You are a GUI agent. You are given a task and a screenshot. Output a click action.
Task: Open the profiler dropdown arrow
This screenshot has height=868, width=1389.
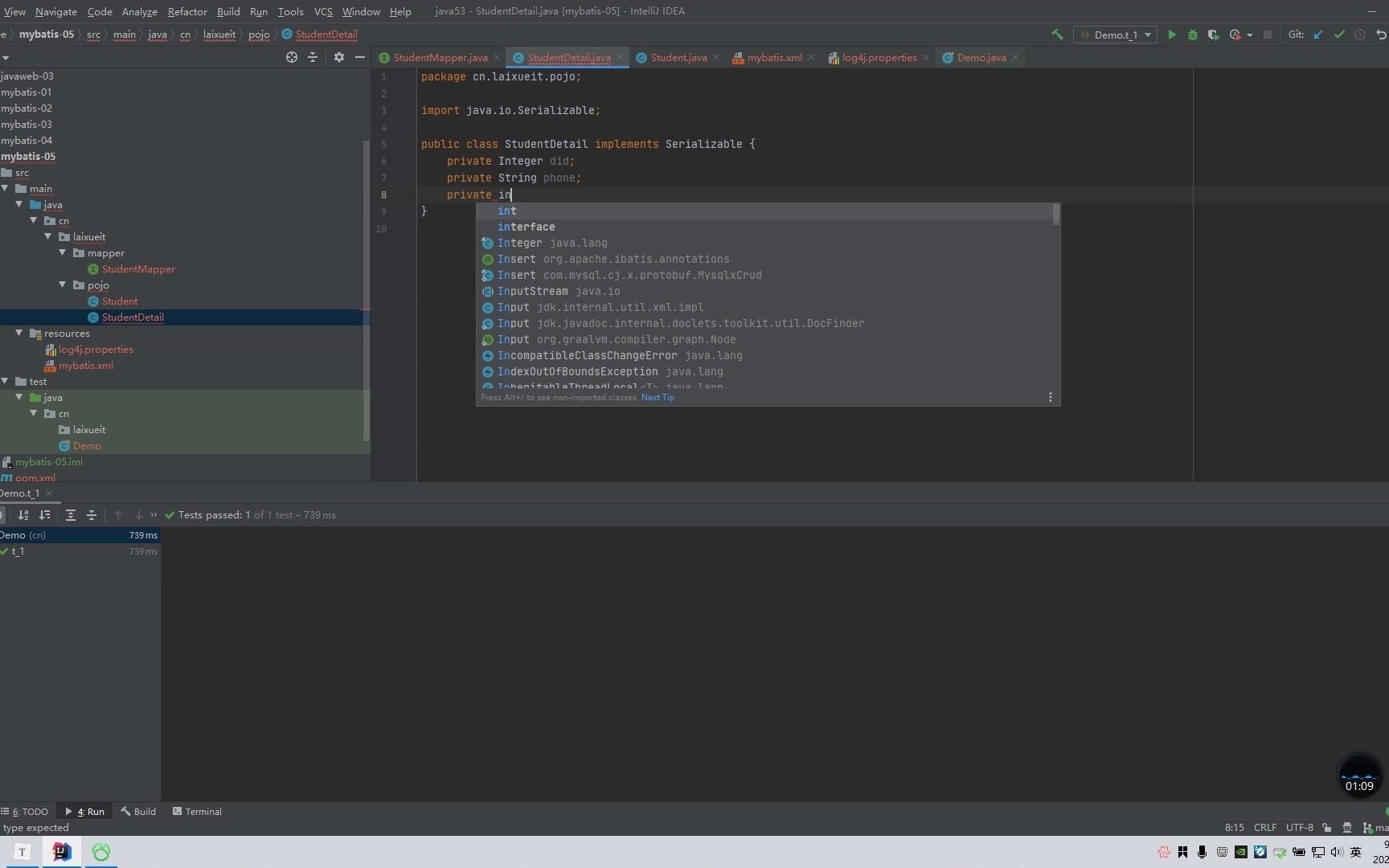(1250, 35)
